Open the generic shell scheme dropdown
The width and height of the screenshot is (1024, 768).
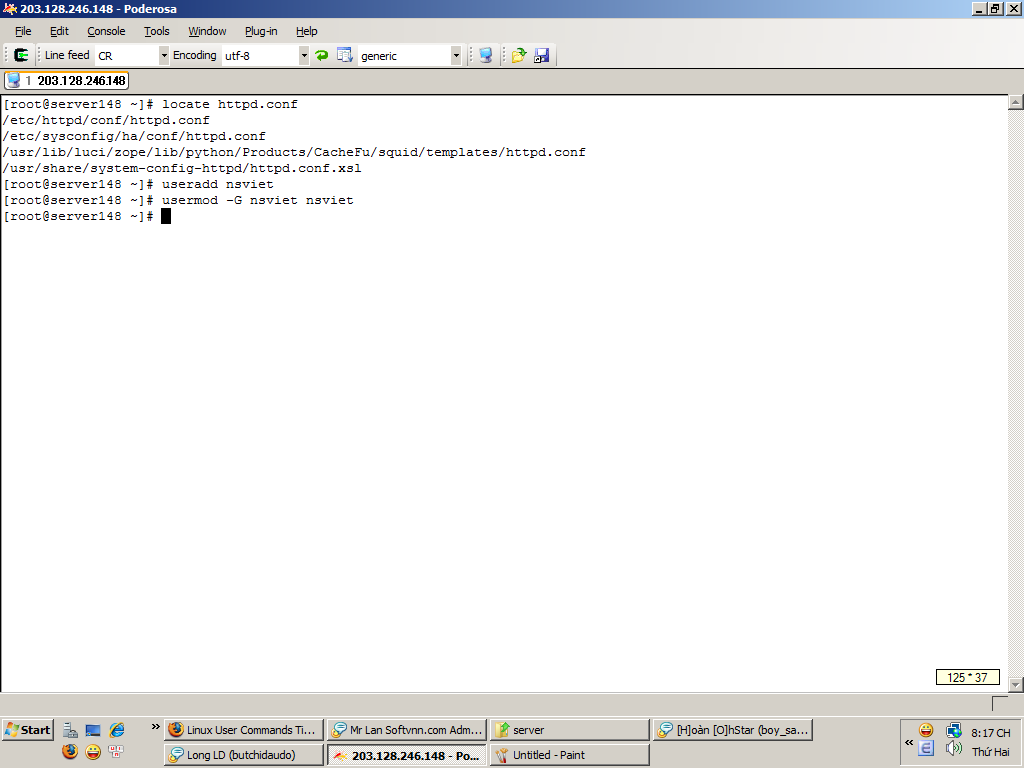pyautogui.click(x=456, y=56)
